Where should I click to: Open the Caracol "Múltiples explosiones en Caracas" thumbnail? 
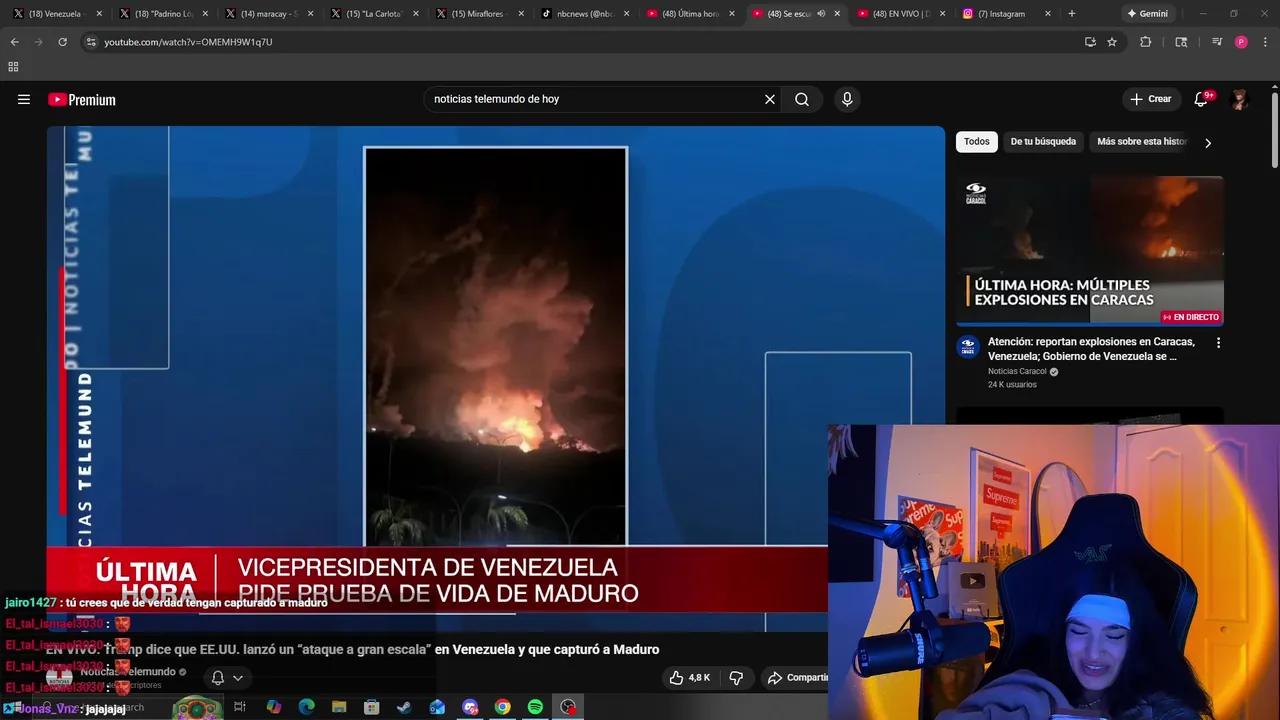click(x=1090, y=251)
